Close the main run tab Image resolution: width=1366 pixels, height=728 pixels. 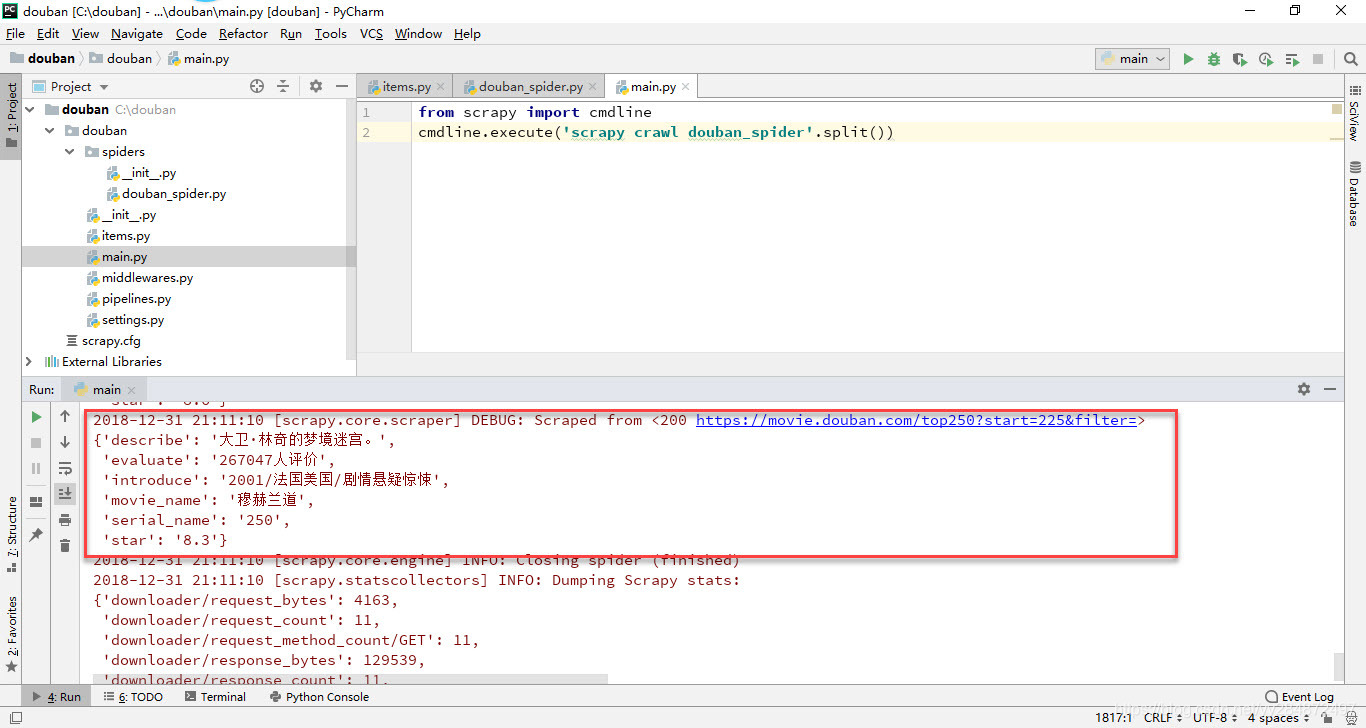[x=132, y=390]
